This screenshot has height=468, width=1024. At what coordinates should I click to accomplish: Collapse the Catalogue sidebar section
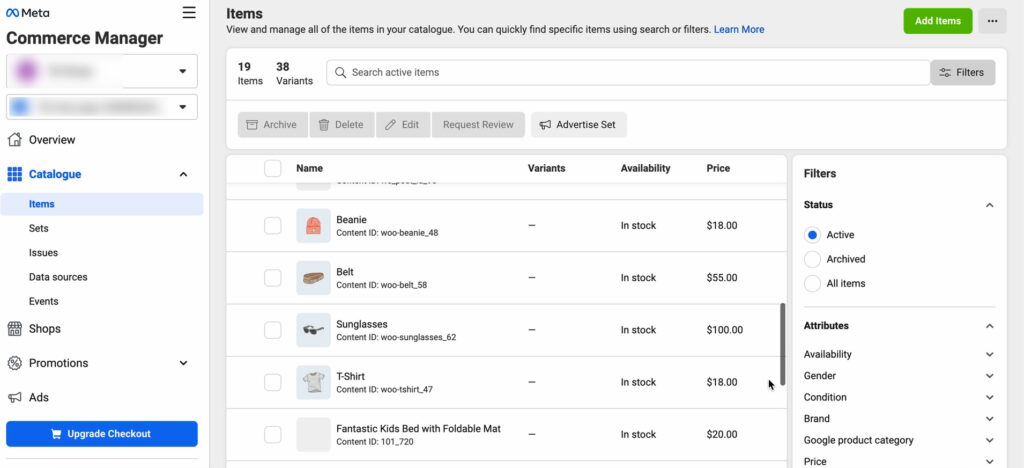coord(183,174)
